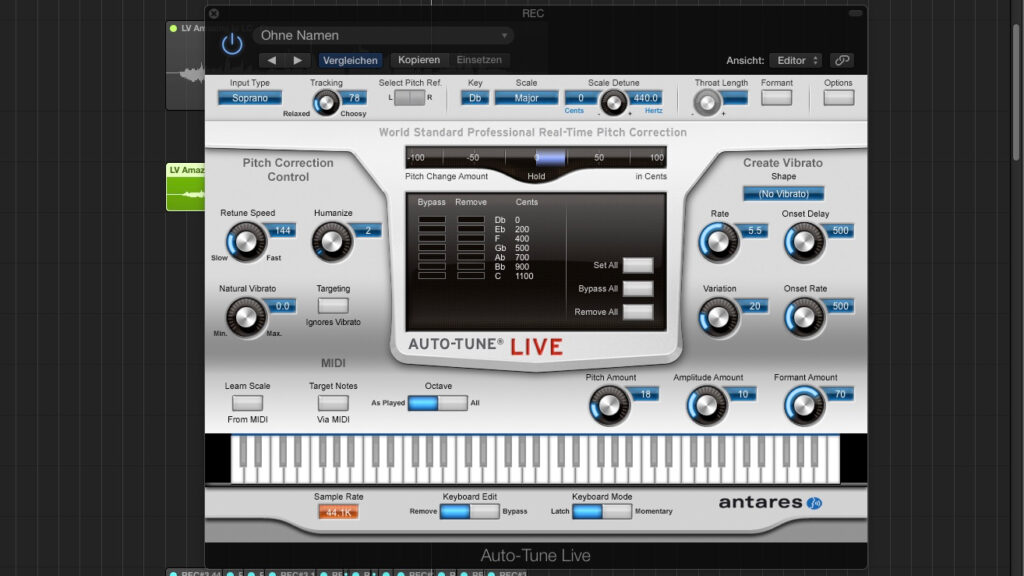Open the Ohne Namen preset dropdown
This screenshot has width=1024, height=576.
[x=383, y=35]
